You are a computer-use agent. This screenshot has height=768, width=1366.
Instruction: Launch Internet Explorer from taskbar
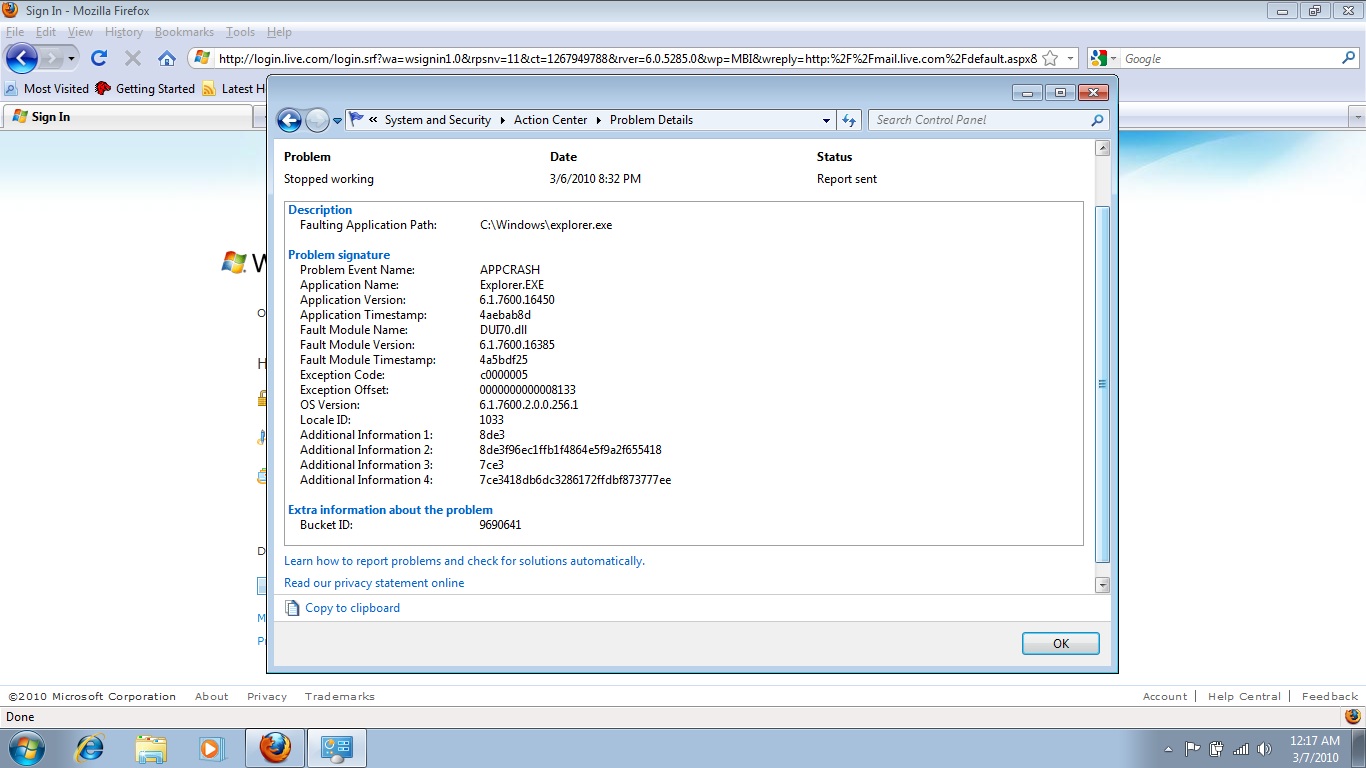click(90, 748)
